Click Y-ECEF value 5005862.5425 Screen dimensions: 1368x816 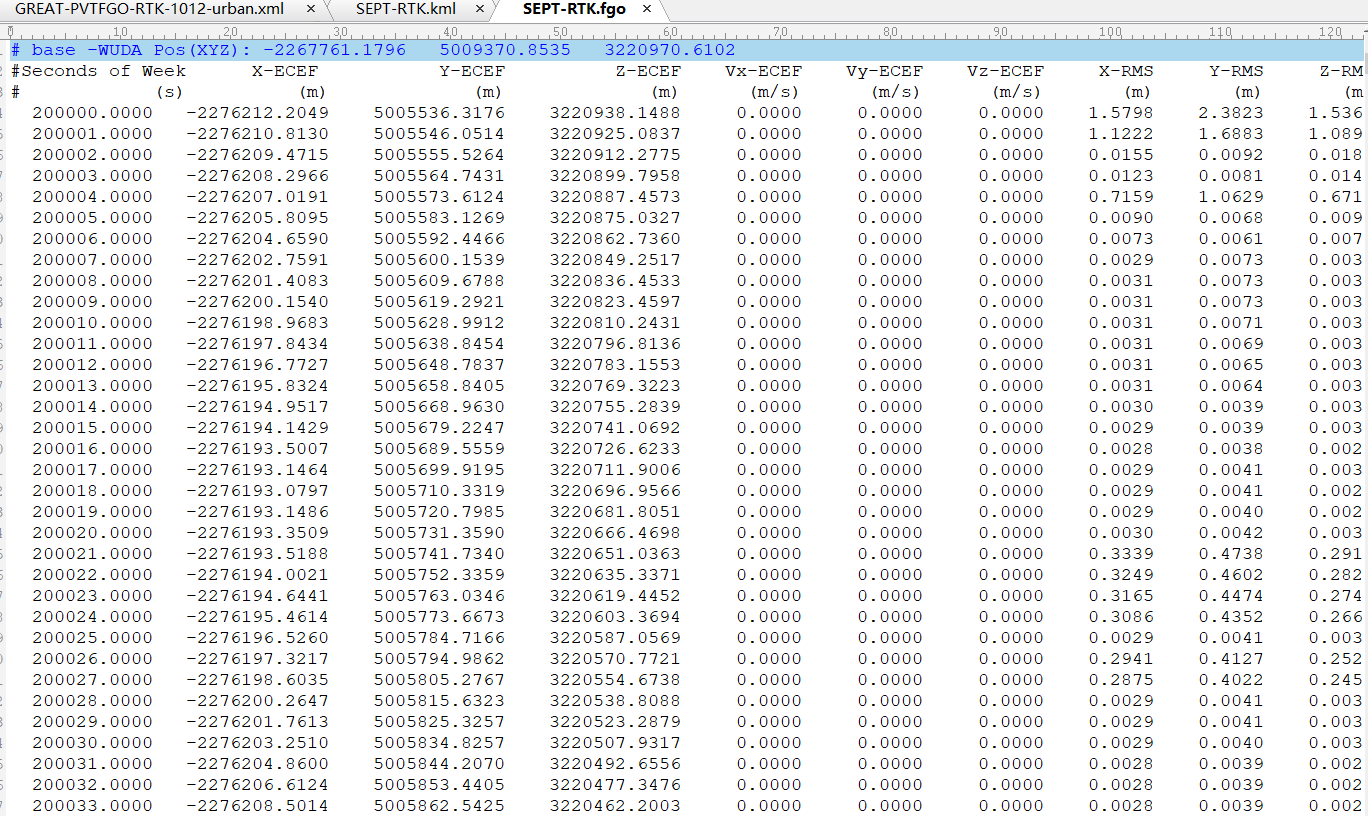pyautogui.click(x=439, y=806)
